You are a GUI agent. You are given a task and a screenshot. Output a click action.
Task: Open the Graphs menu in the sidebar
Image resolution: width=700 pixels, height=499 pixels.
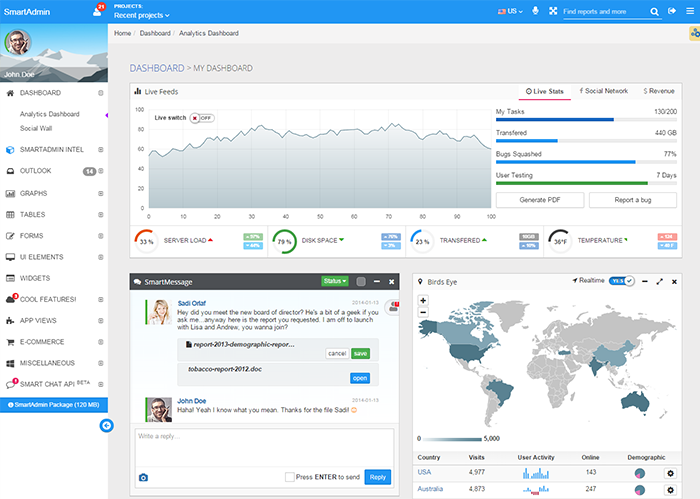[x=34, y=193]
